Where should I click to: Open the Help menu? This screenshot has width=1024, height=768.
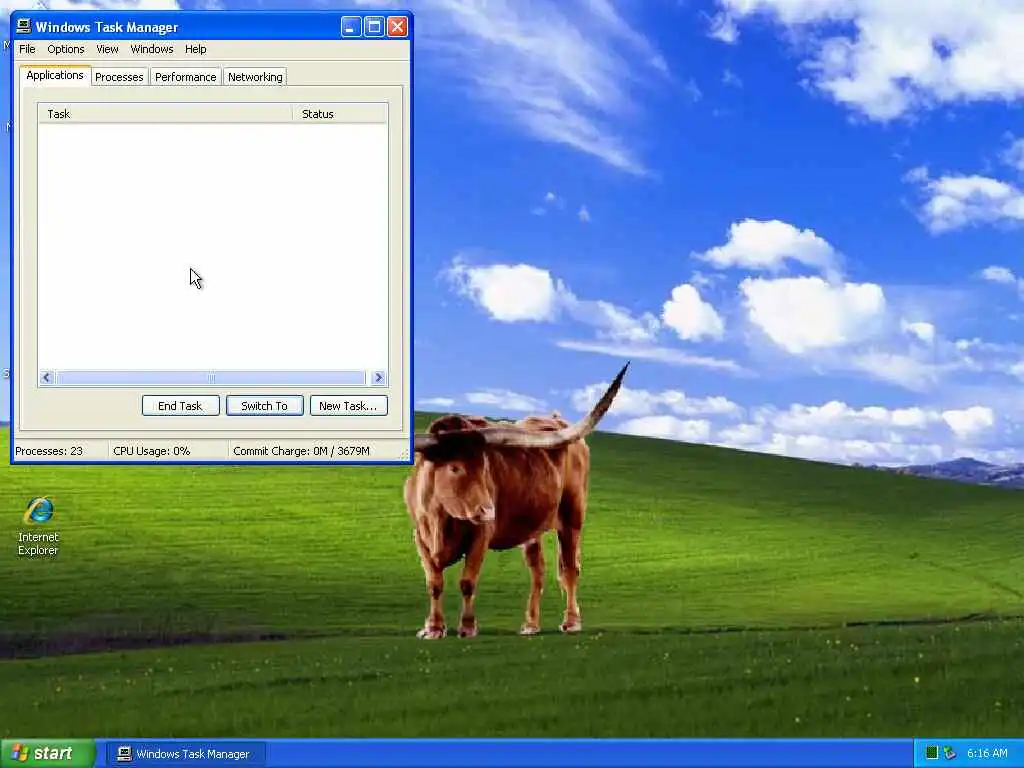click(195, 49)
